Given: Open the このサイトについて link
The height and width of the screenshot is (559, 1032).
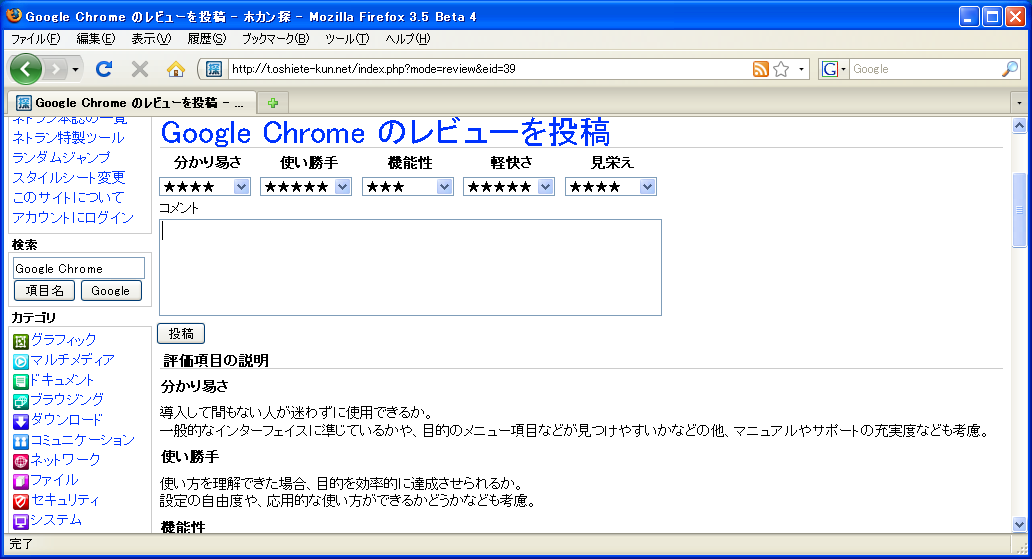Looking at the screenshot, I should pyautogui.click(x=68, y=198).
